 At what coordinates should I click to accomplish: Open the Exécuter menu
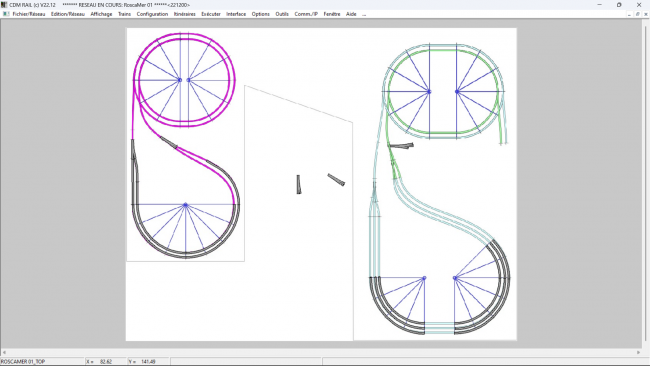click(x=211, y=14)
